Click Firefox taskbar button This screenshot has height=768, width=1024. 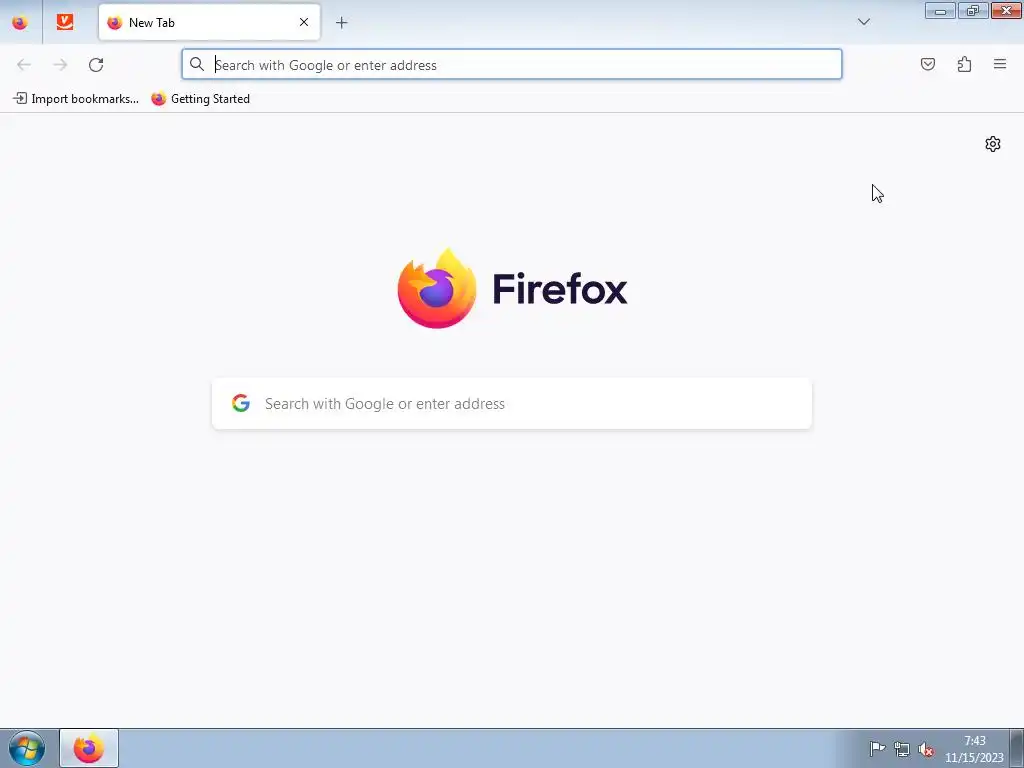[89, 748]
